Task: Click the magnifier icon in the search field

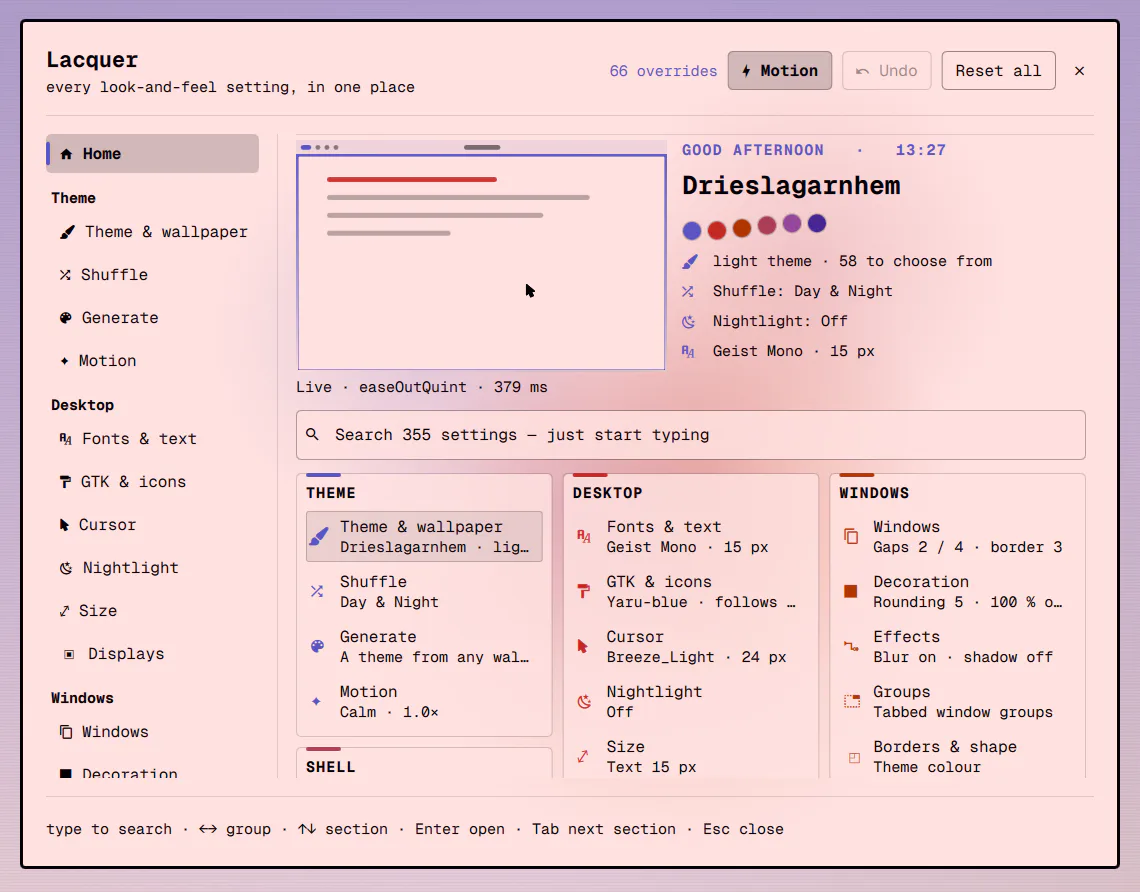Action: point(313,435)
